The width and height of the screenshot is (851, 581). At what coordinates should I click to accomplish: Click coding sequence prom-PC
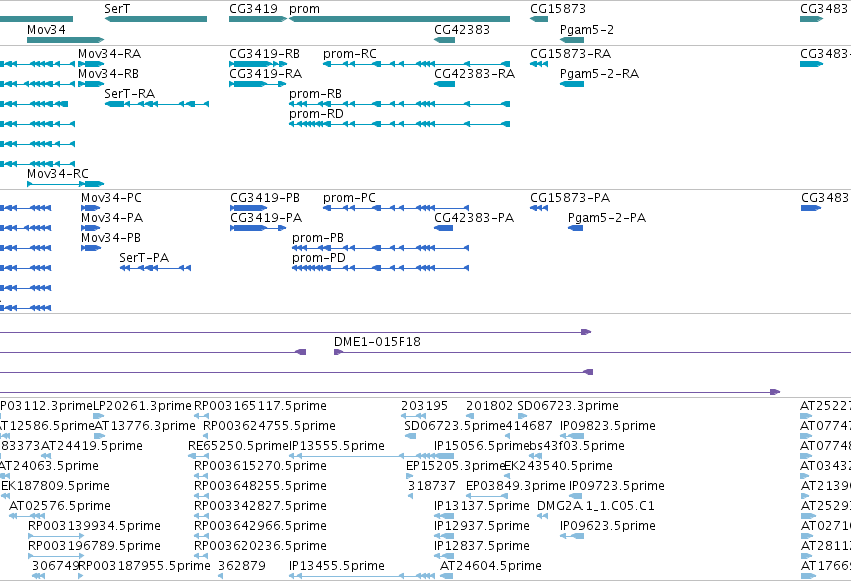[396, 208]
